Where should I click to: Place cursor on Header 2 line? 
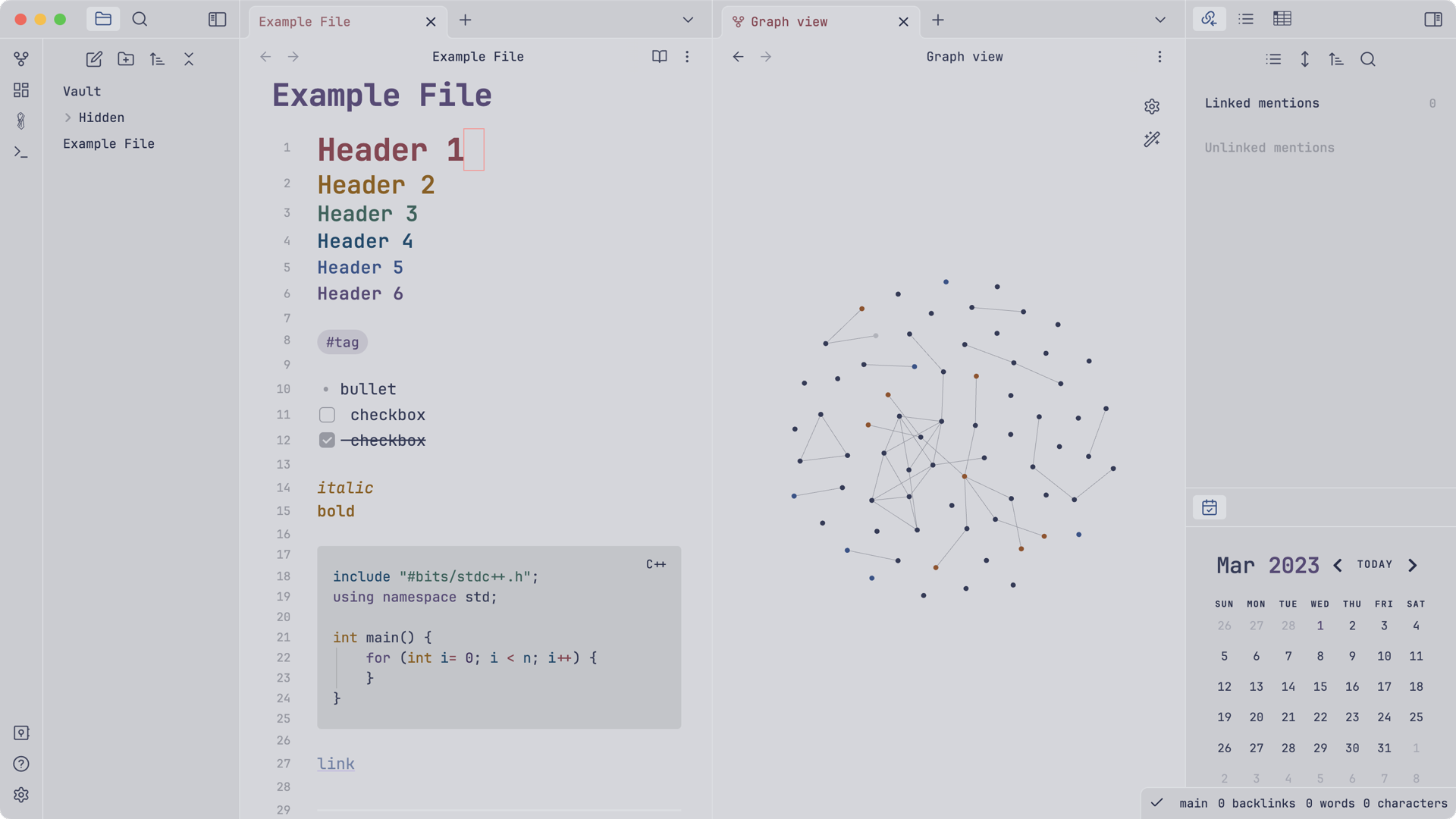376,185
